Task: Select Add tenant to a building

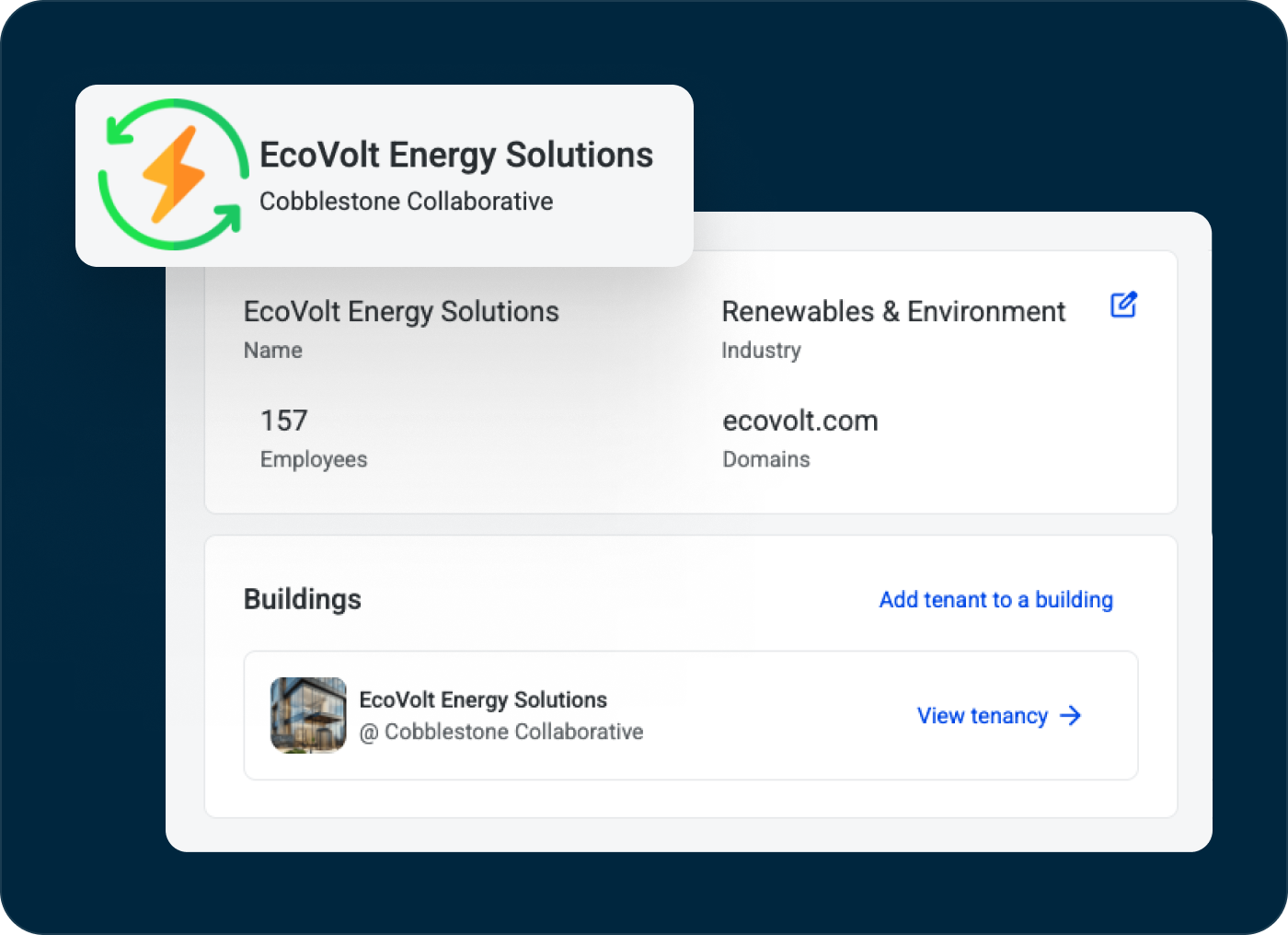Action: 995,599
